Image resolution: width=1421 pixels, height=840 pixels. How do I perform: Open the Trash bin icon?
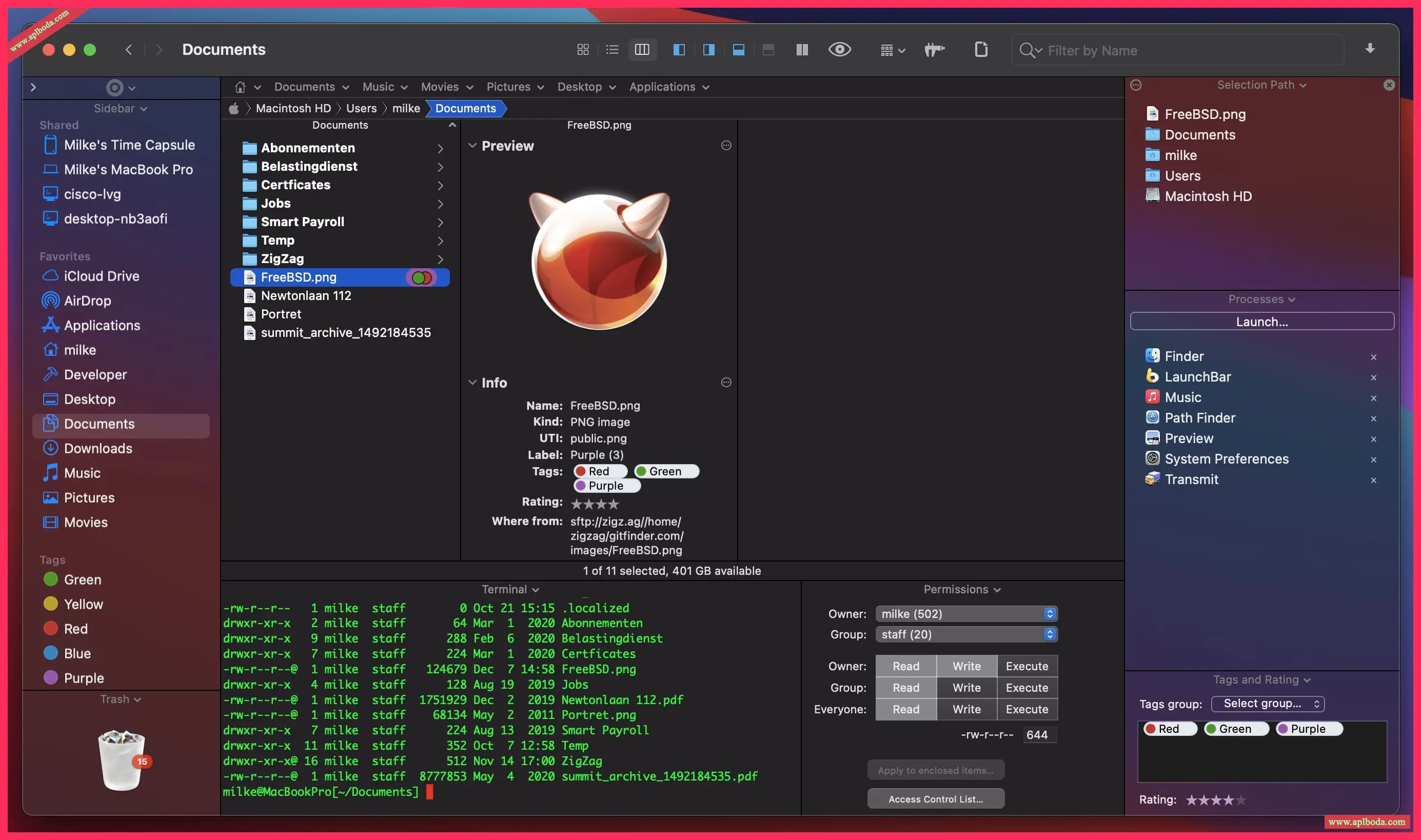pyautogui.click(x=122, y=760)
